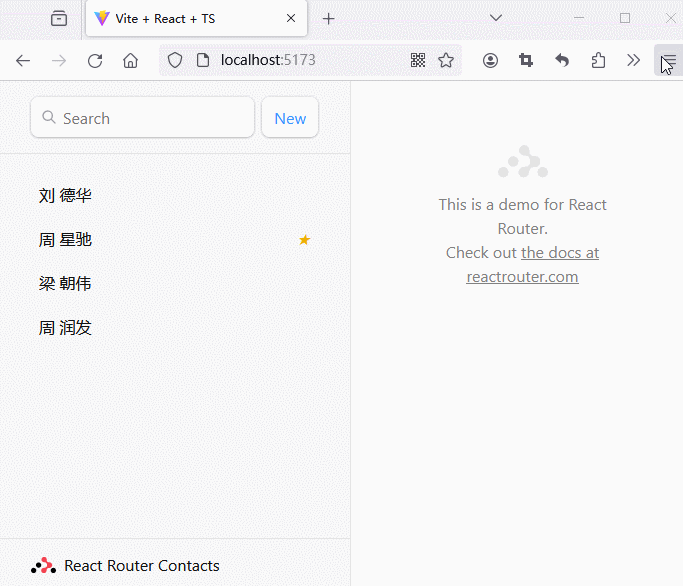Expand the list all tabs dropdown

coord(495,18)
